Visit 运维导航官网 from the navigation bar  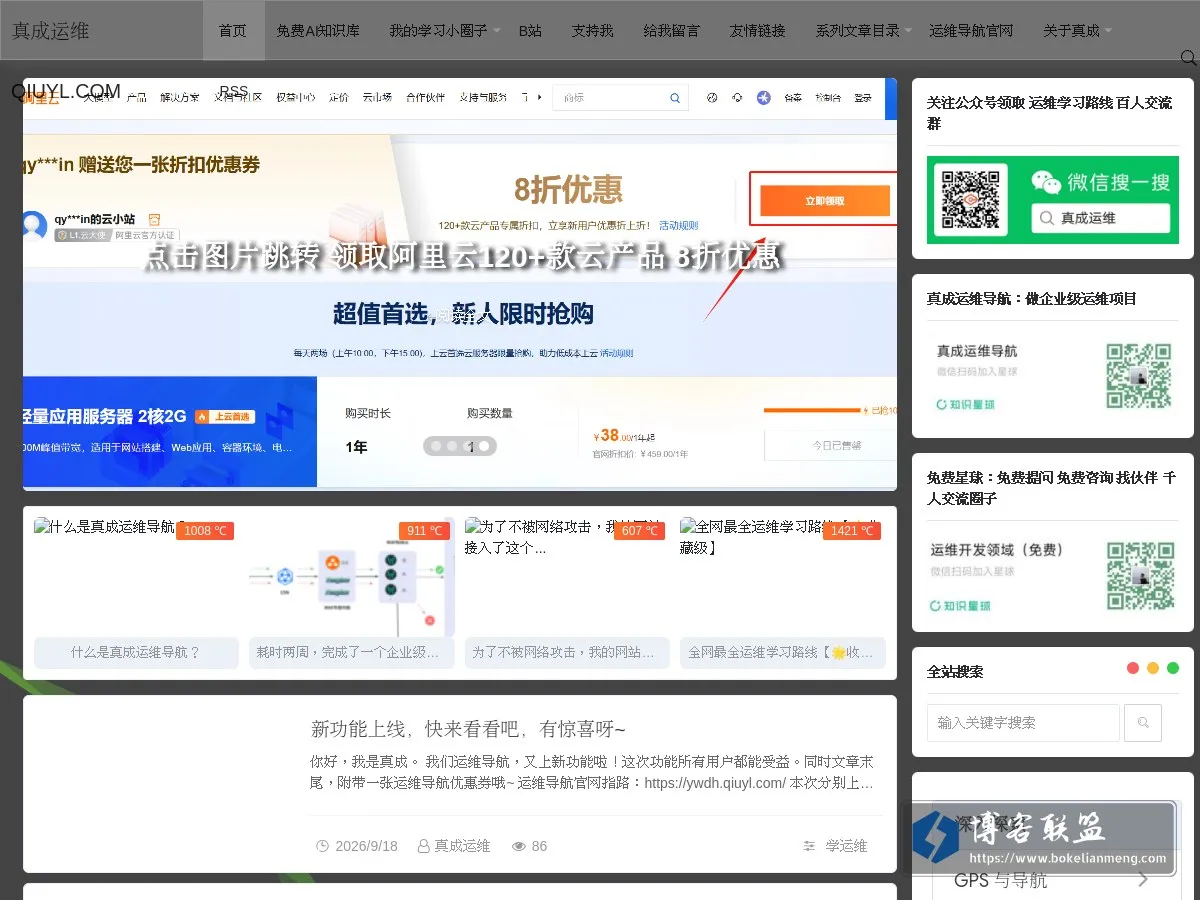pyautogui.click(x=971, y=31)
